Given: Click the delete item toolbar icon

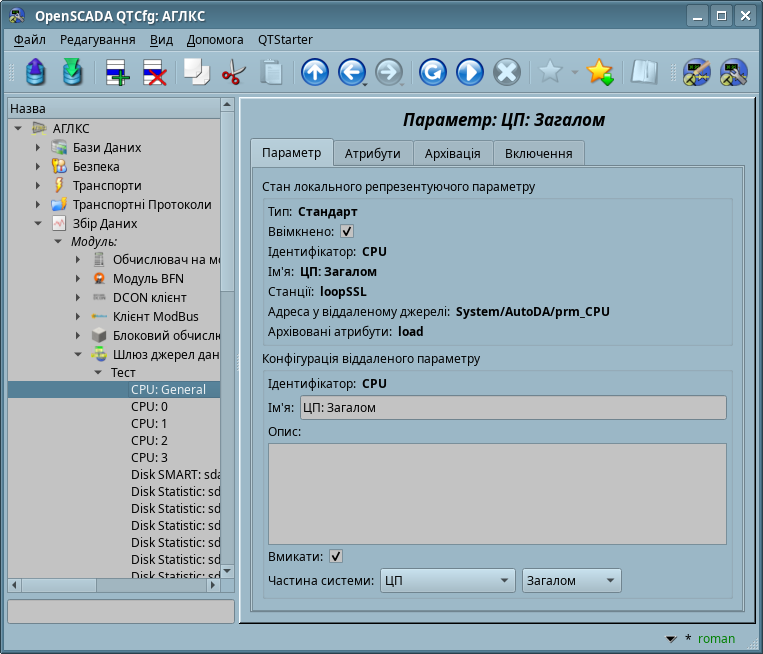Looking at the screenshot, I should click(154, 72).
